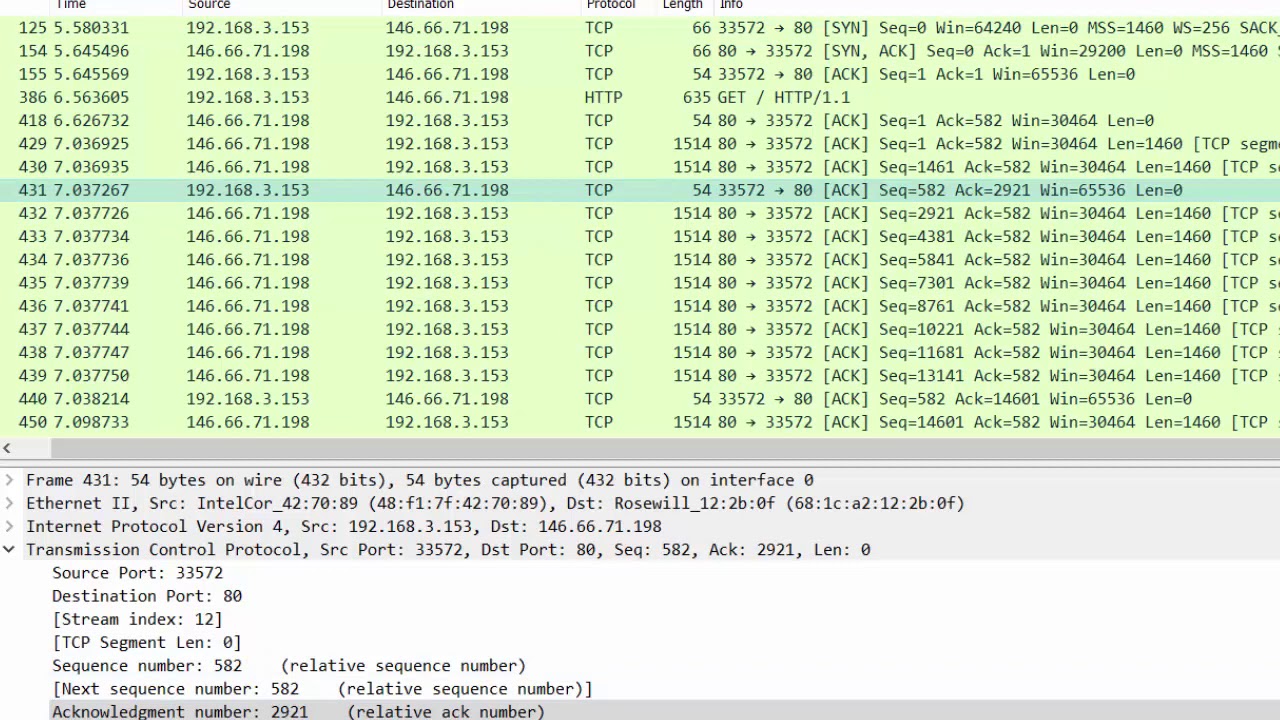Select packet 125 SYN row

tap(640, 28)
